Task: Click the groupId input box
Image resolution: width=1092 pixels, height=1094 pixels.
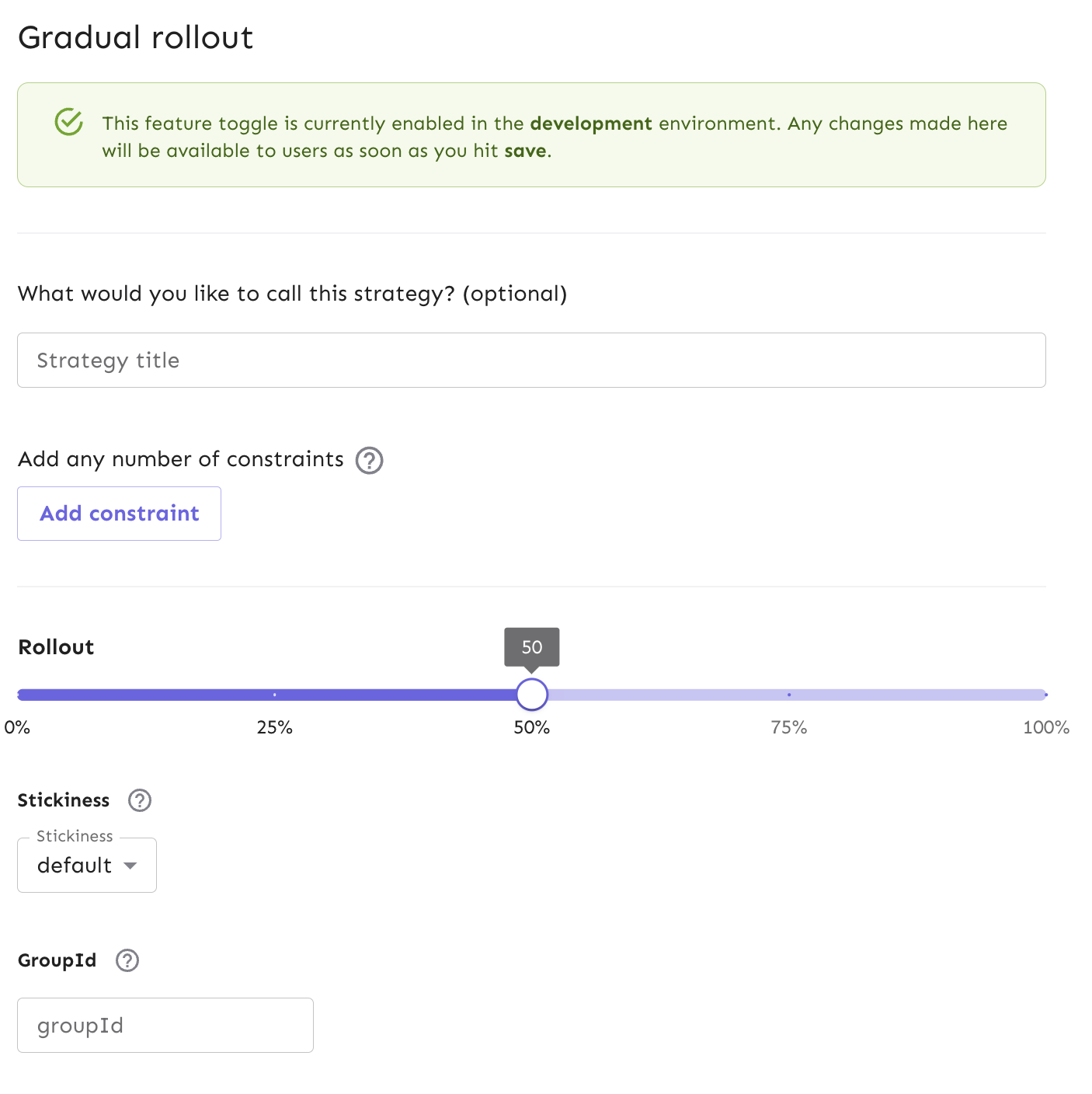Action: coord(165,1025)
